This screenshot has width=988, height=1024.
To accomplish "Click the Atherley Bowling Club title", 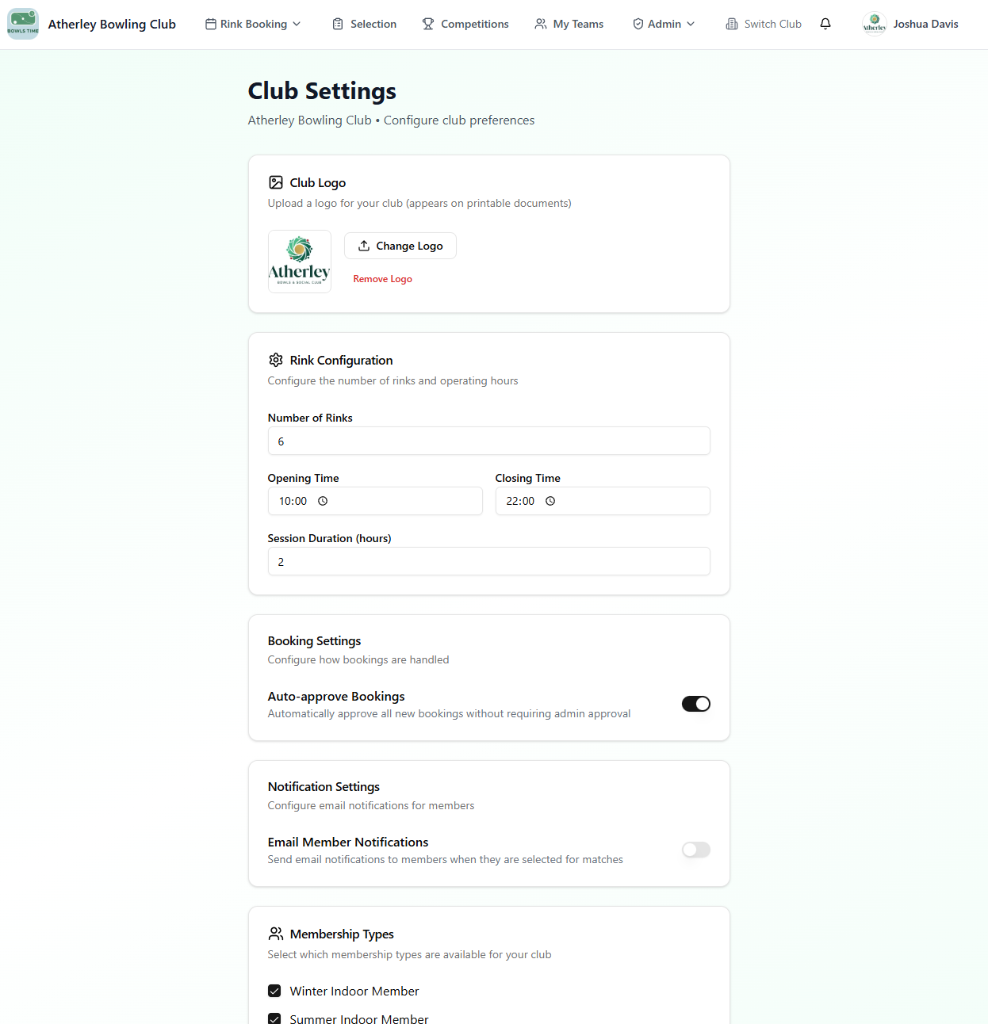I will click(x=112, y=24).
